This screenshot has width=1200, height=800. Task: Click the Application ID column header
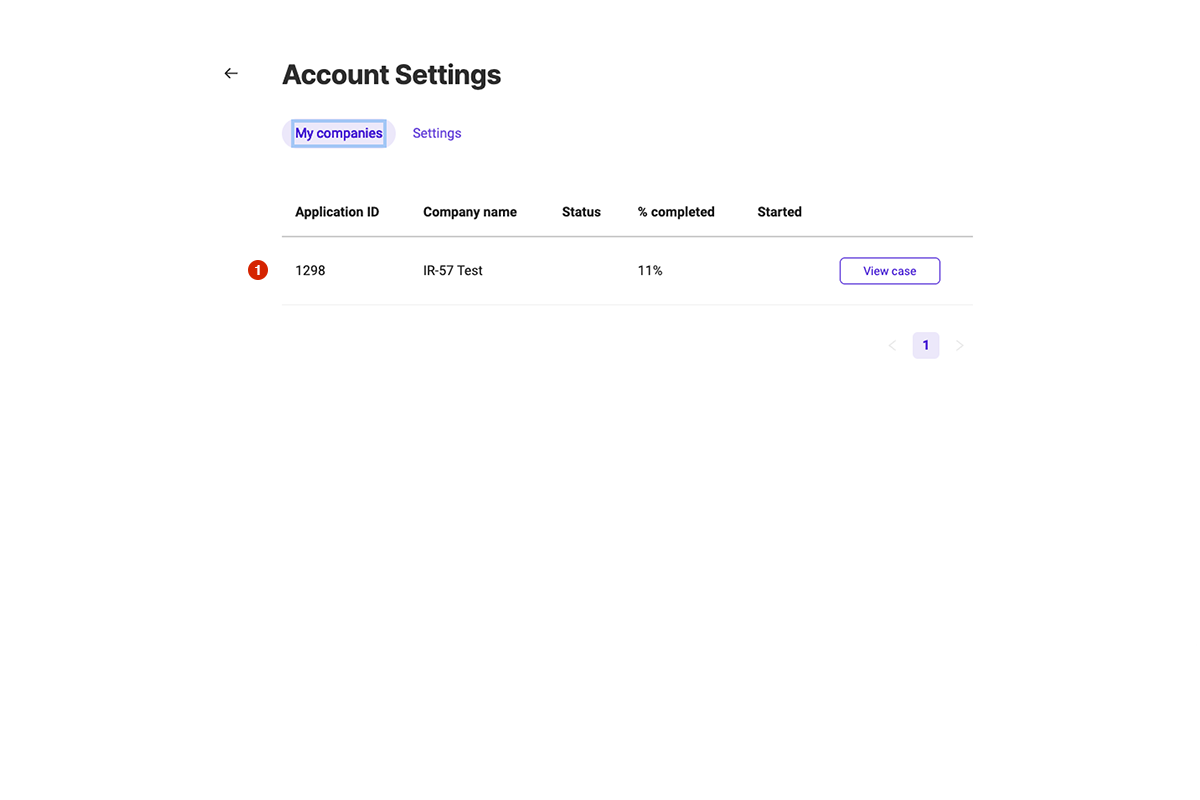pos(337,212)
